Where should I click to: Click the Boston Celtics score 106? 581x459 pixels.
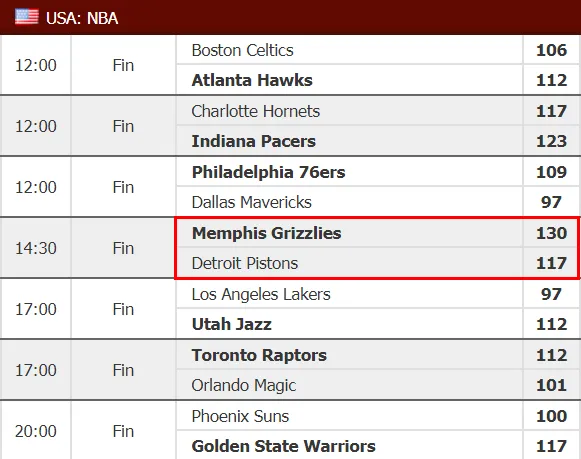551,50
